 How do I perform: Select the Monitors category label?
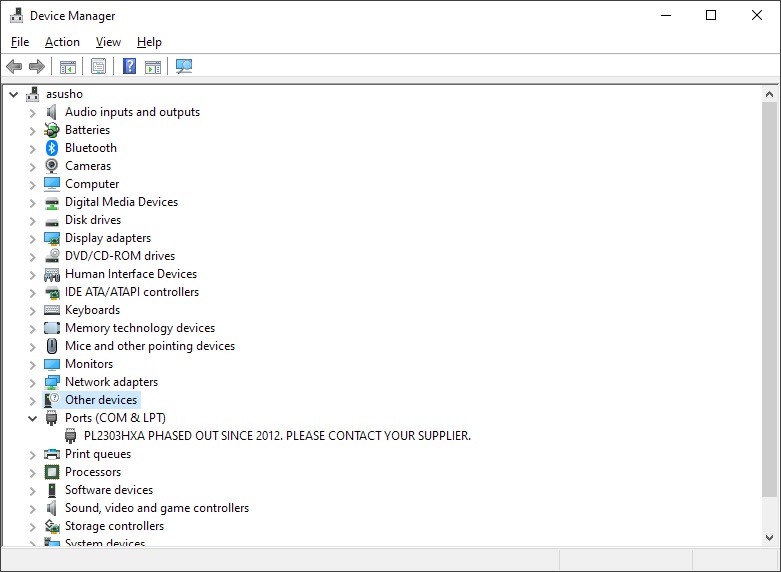click(x=89, y=364)
